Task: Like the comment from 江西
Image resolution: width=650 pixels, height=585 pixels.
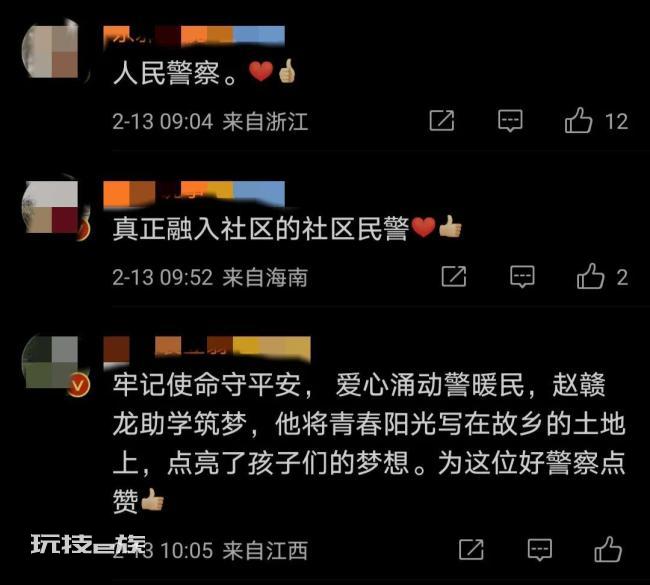Action: [608, 550]
